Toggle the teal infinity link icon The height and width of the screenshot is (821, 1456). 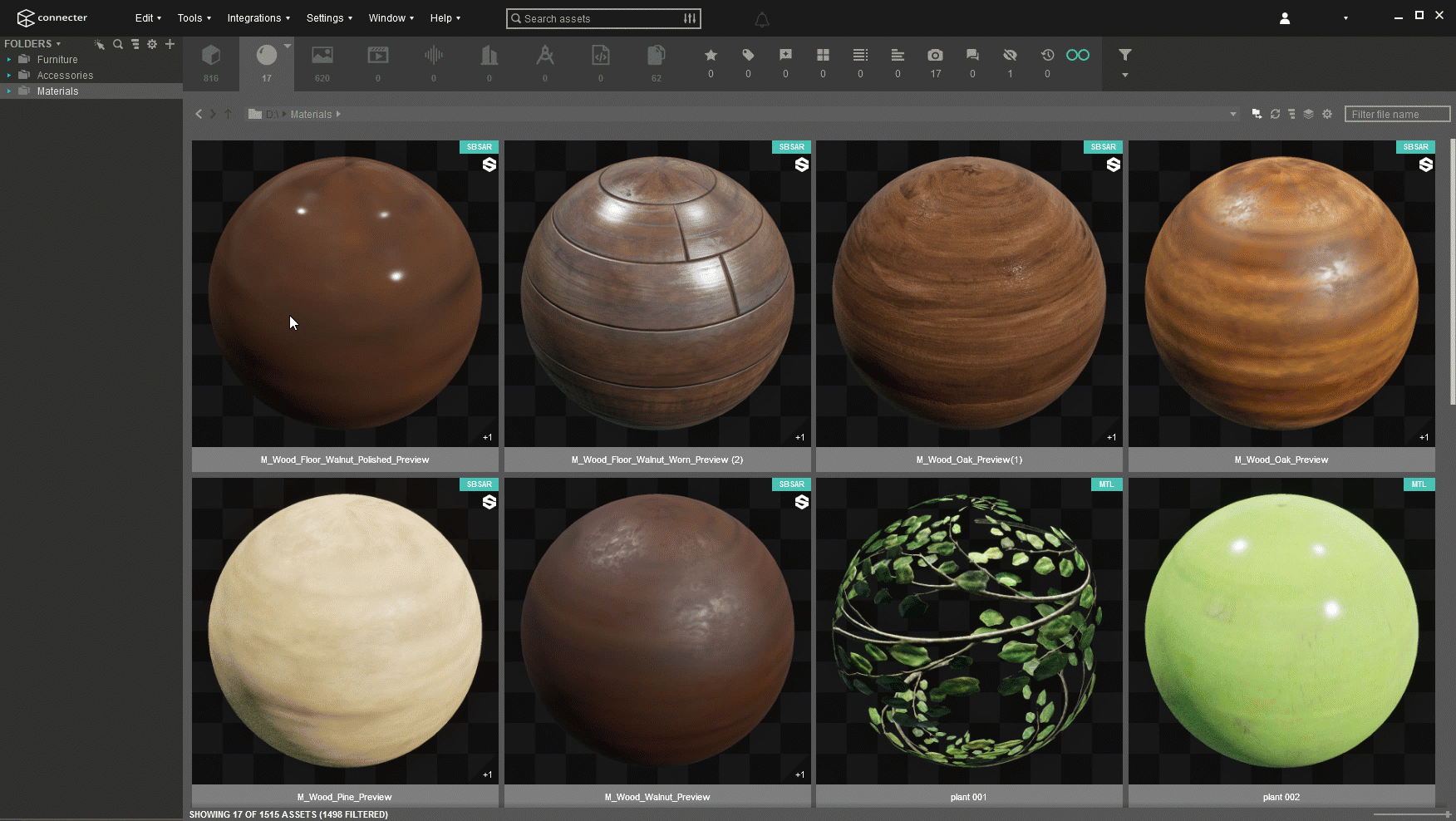(1078, 55)
